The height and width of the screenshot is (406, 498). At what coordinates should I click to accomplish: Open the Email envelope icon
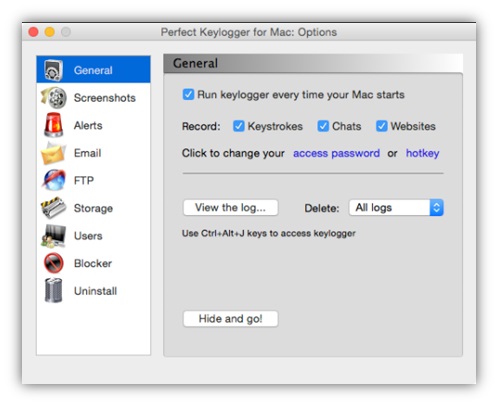click(53, 153)
